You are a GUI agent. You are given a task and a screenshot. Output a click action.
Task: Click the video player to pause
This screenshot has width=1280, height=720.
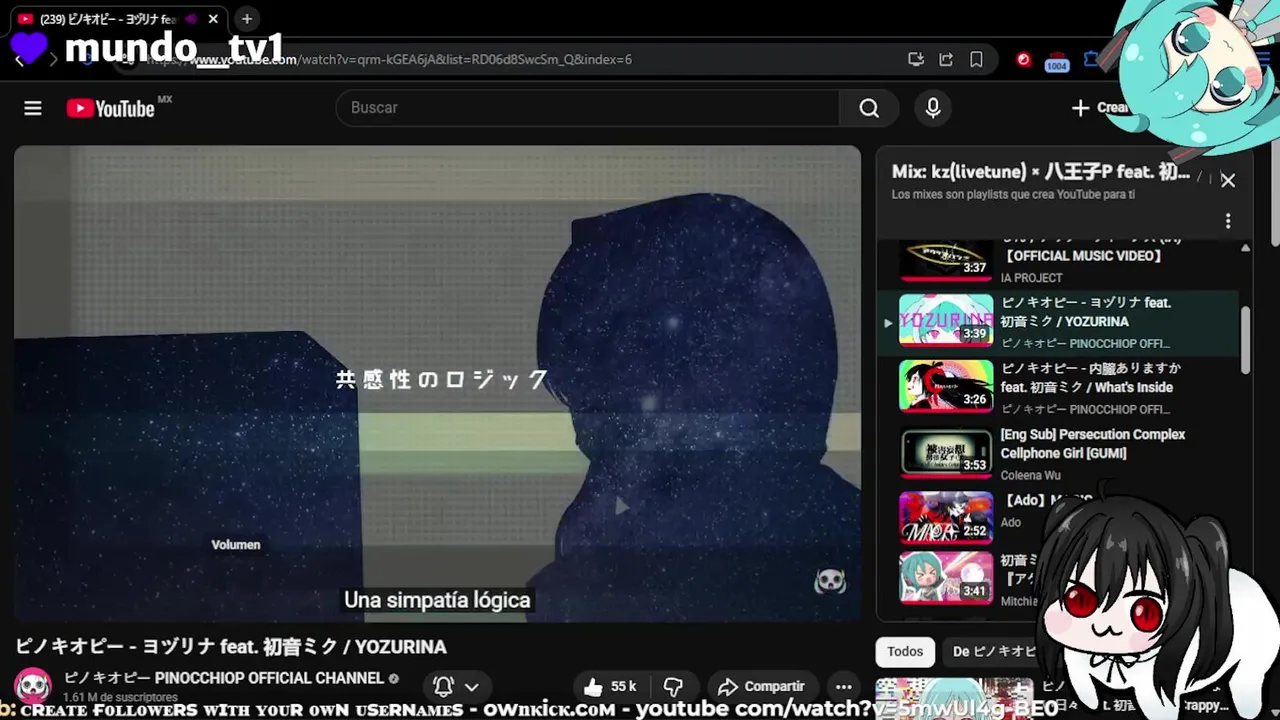pos(437,383)
